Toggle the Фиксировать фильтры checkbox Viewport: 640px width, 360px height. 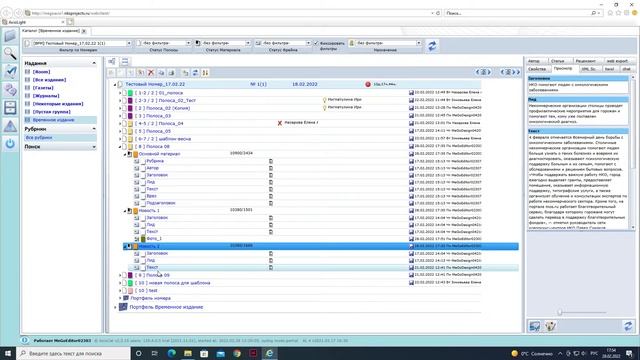point(316,43)
